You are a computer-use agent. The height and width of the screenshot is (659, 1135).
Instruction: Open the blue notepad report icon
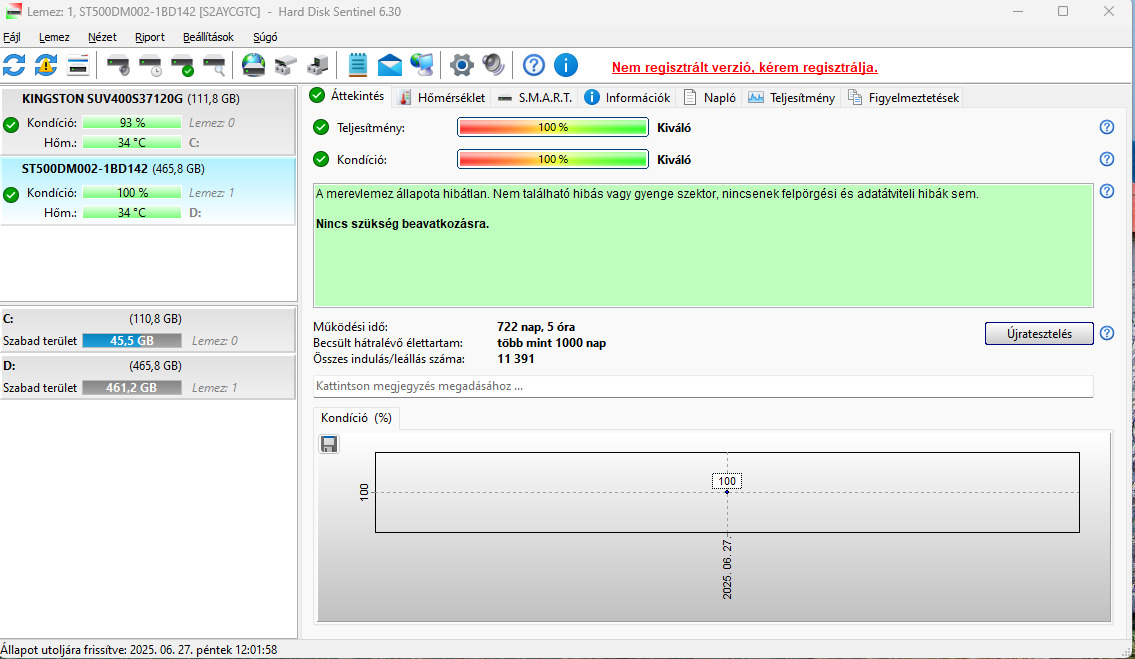coord(358,66)
